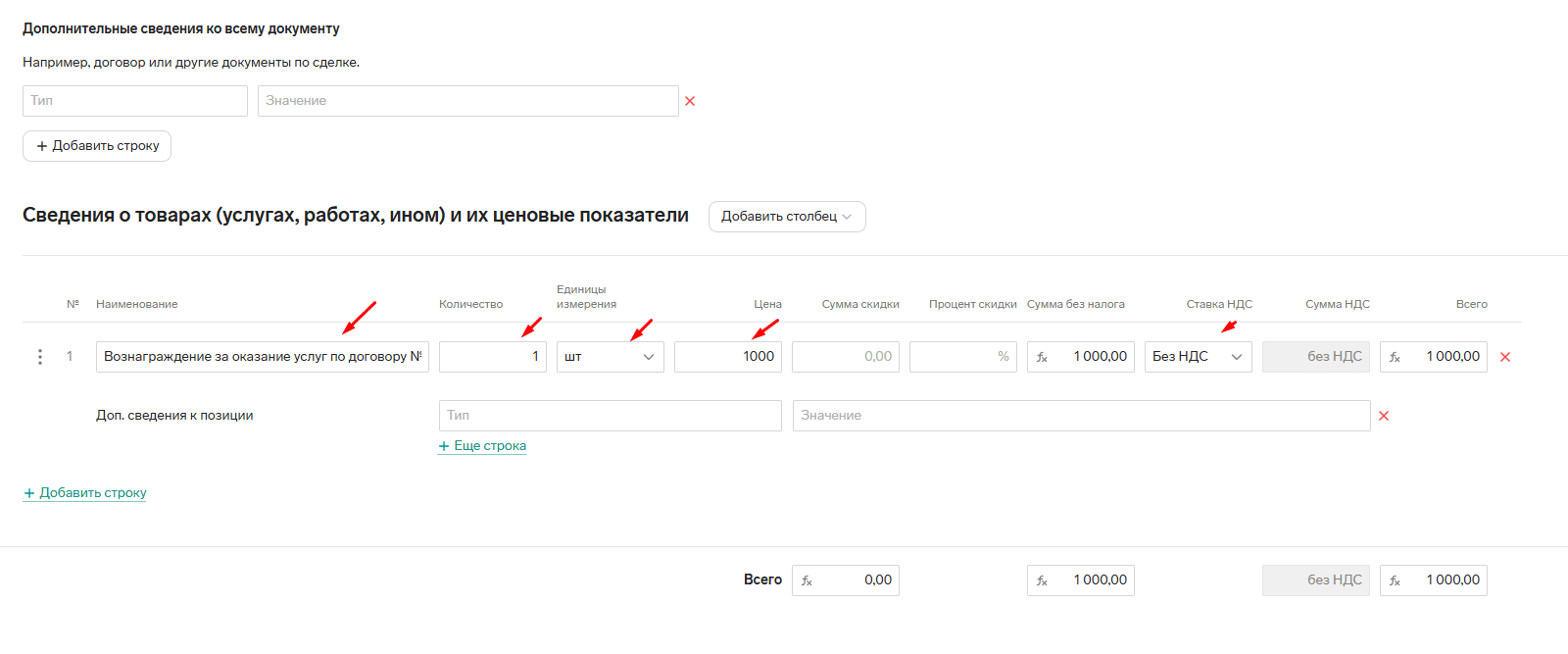Delete the position additional info row
This screenshot has height=654, width=1568.
(1384, 416)
